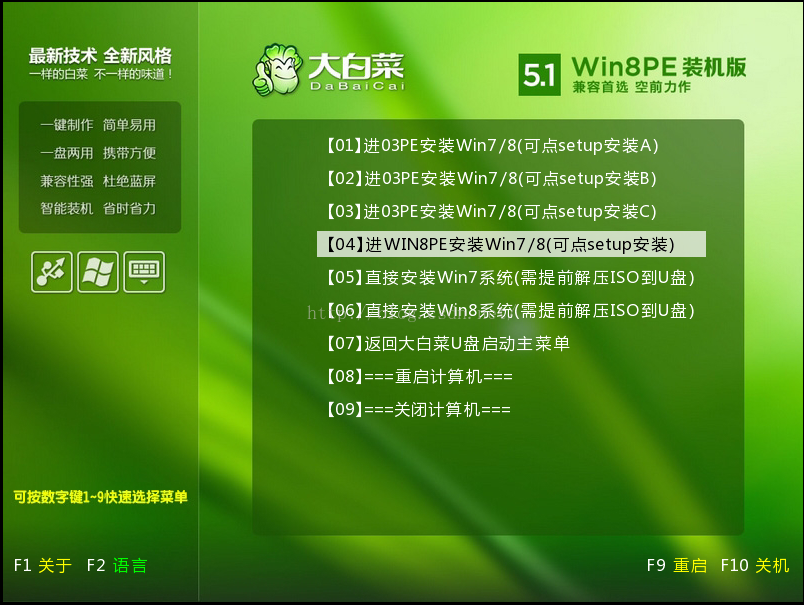Click the 兼容性强 杜绝蓝屏 line
Viewport: 804px width, 605px height.
98,180
